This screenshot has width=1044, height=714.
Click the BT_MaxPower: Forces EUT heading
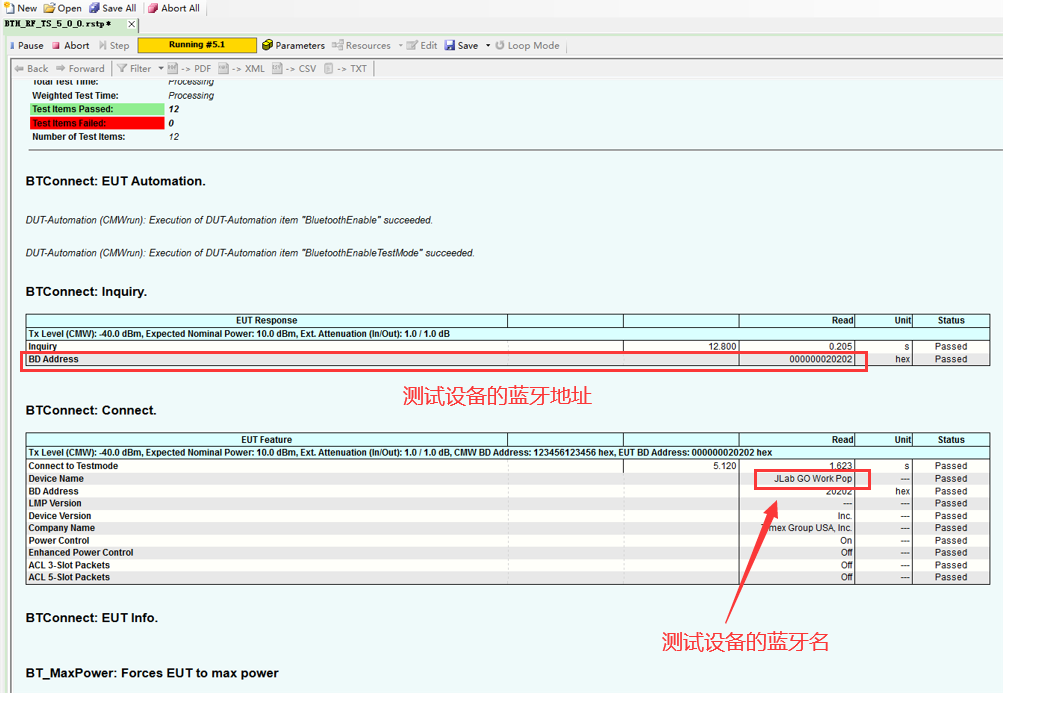coord(152,673)
